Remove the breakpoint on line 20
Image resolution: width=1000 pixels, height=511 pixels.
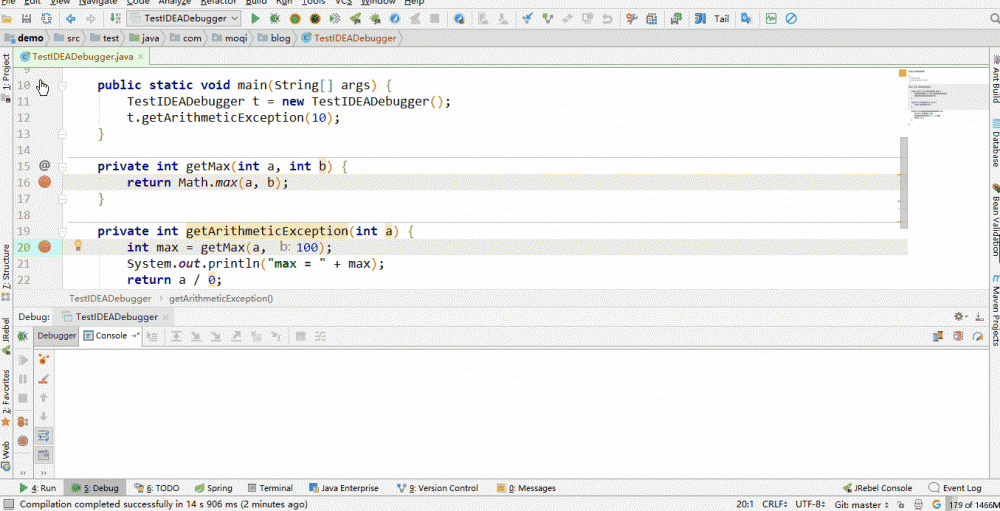[x=44, y=246]
